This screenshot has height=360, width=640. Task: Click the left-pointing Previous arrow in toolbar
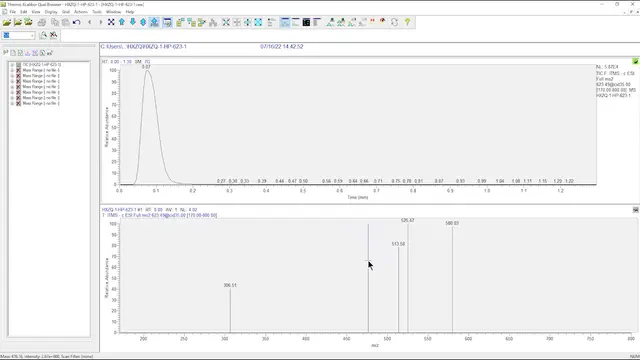click(x=90, y=22)
